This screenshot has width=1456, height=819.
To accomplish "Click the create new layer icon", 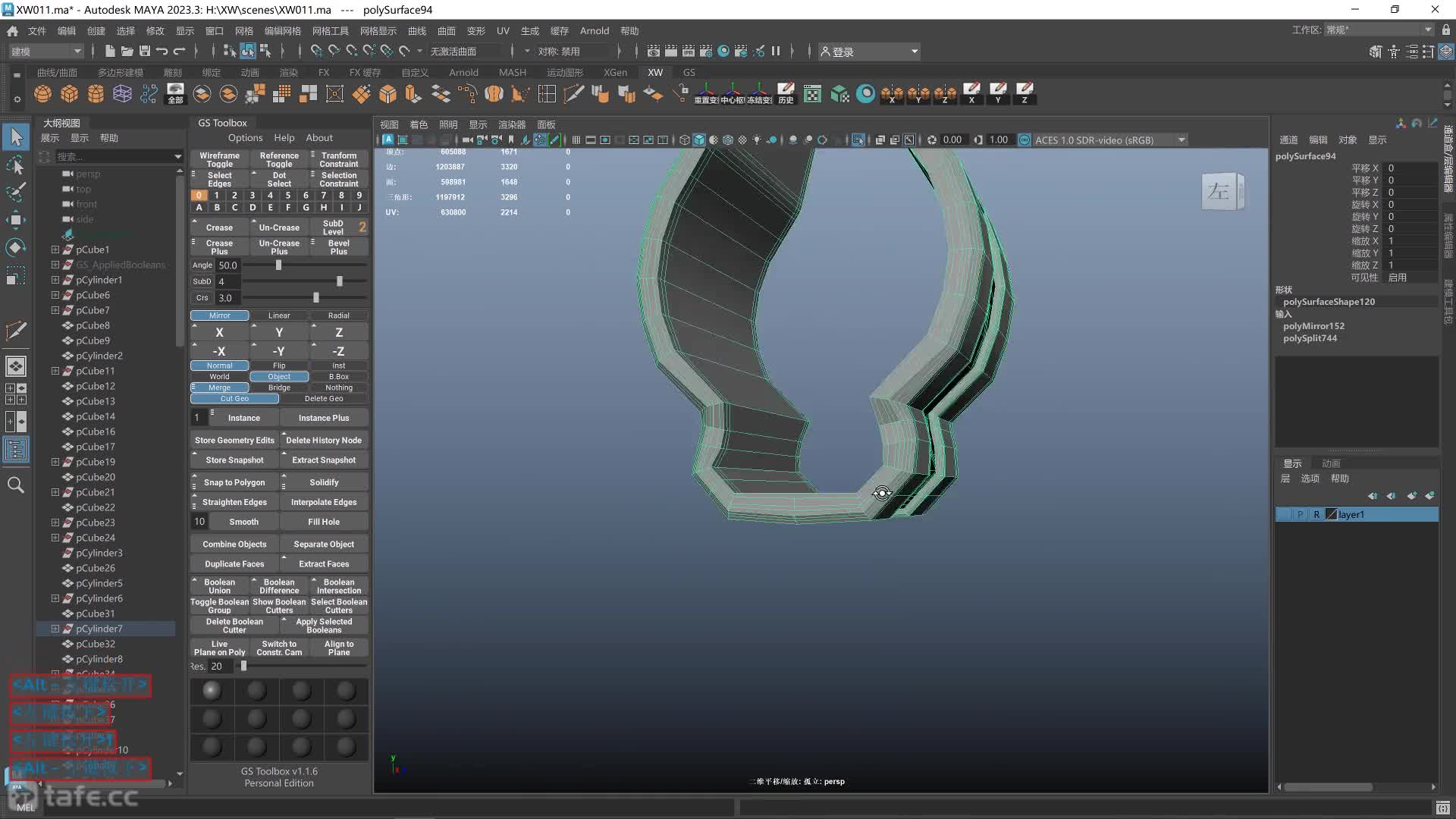I will [x=1411, y=496].
